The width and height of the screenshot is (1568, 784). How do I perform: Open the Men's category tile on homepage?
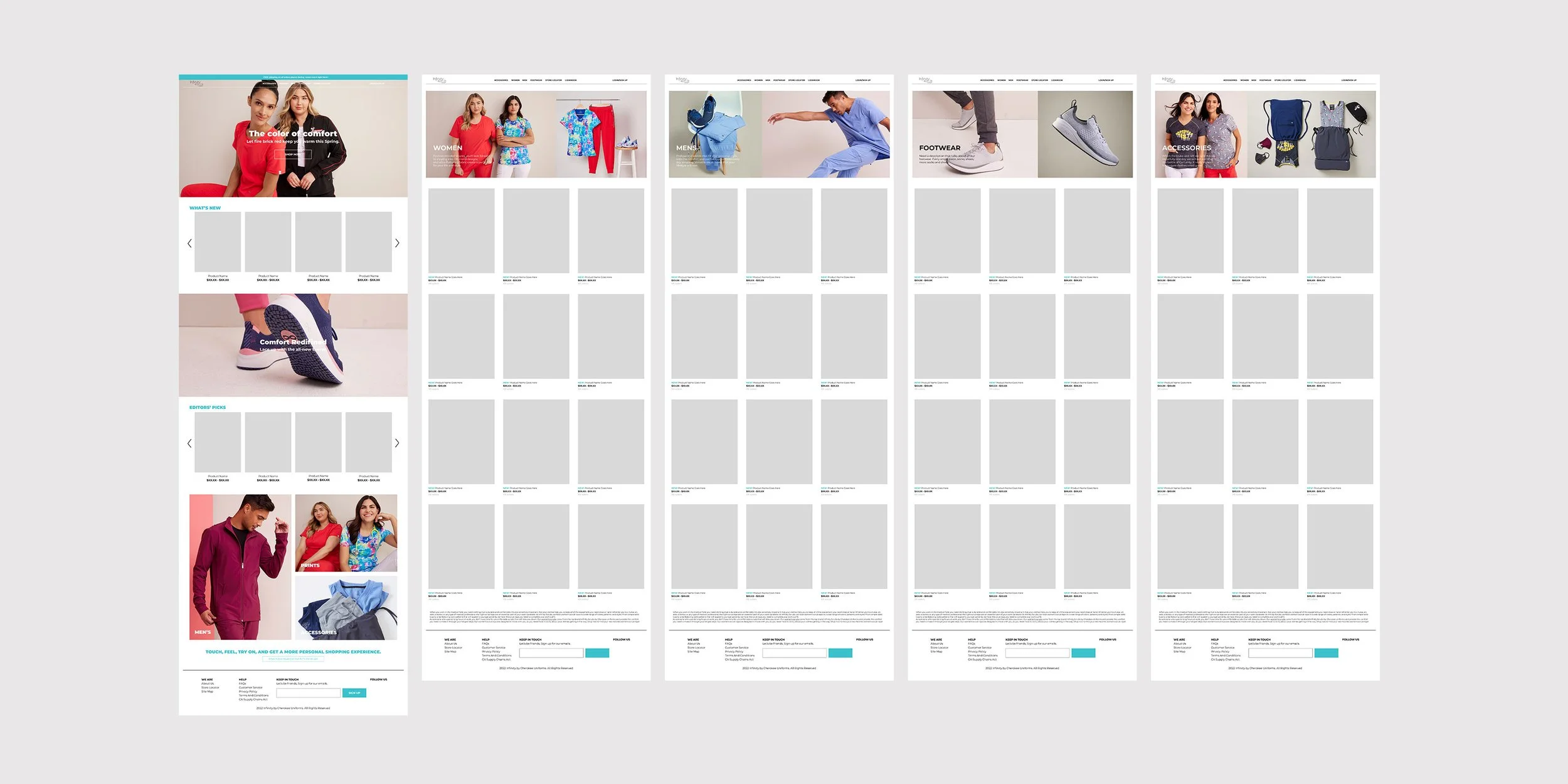(240, 567)
